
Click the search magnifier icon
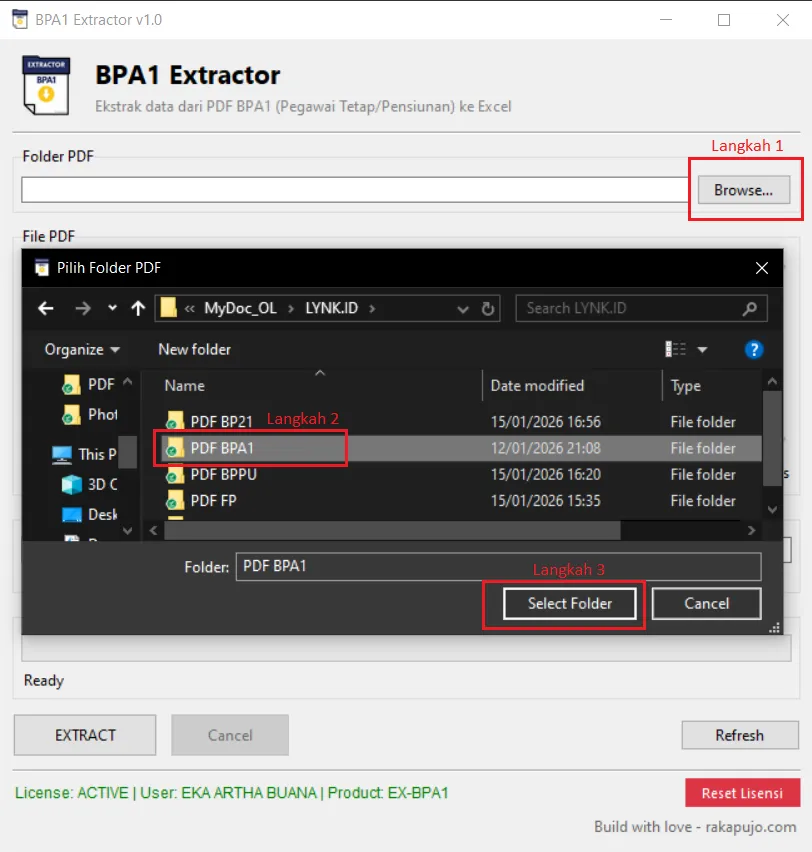click(749, 308)
